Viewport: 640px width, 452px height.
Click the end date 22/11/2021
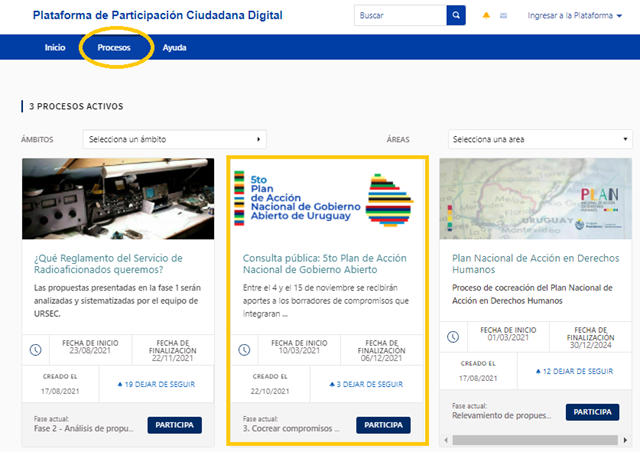(x=173, y=358)
